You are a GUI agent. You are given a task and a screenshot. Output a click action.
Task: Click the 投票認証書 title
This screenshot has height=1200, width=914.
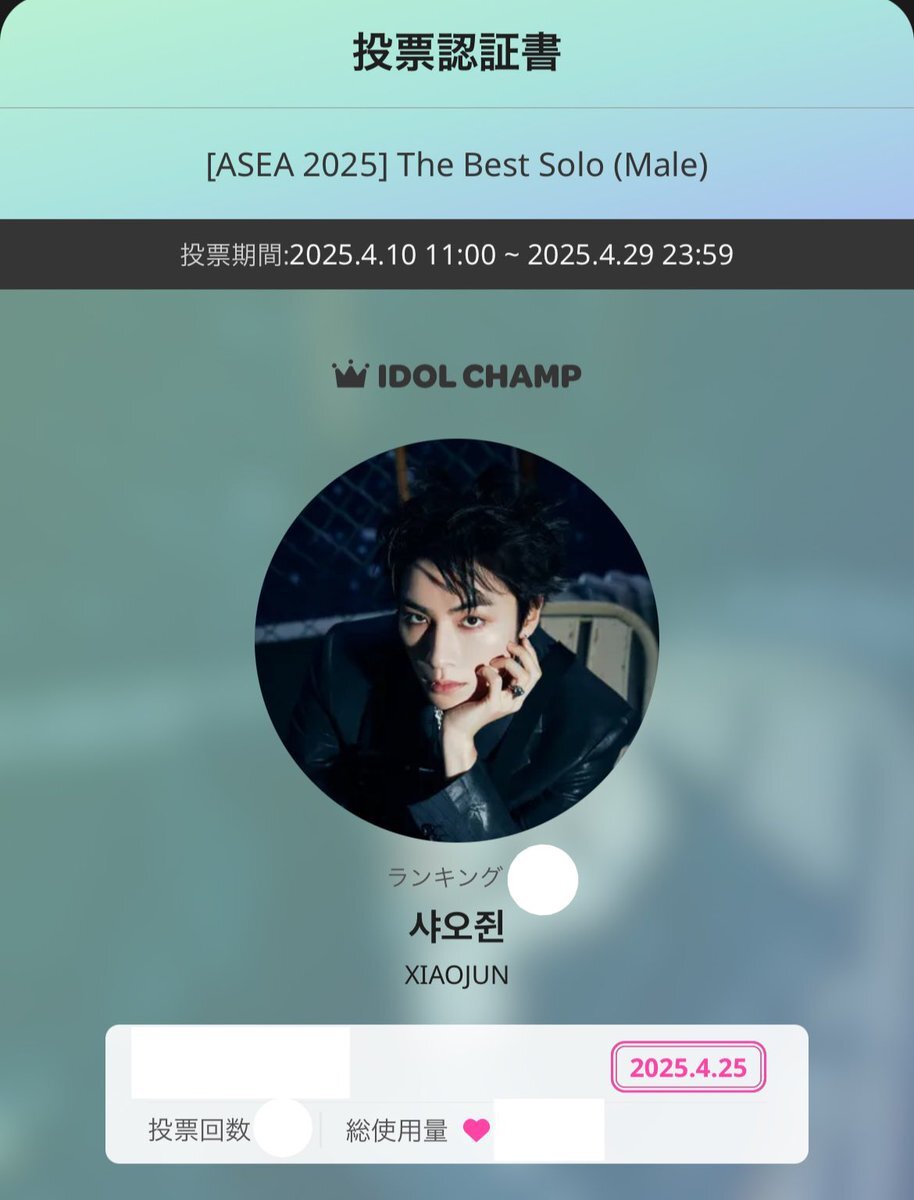point(457,52)
